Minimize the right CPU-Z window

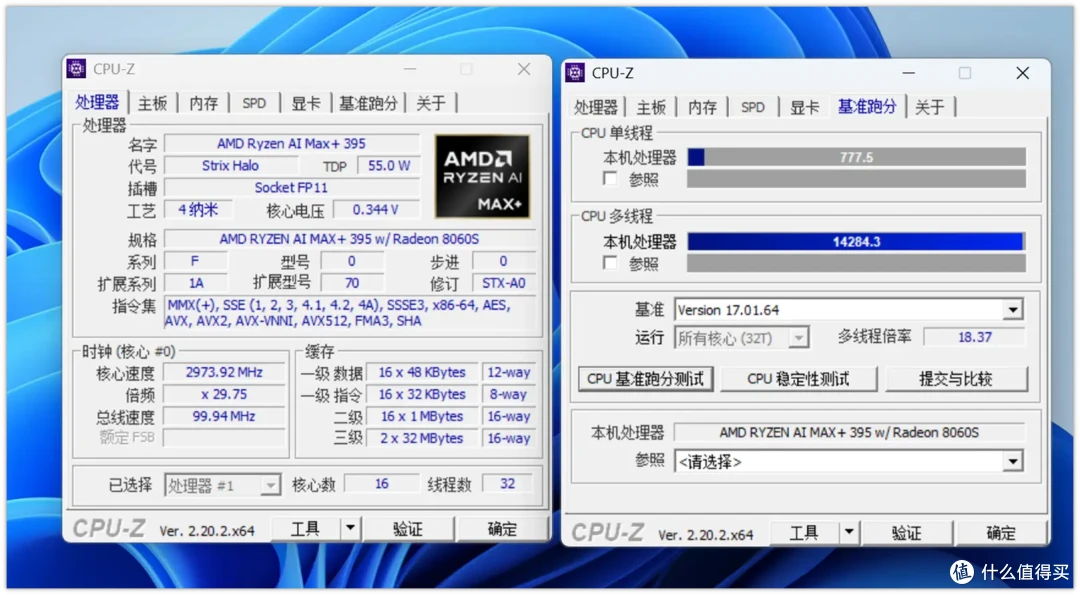pos(908,73)
